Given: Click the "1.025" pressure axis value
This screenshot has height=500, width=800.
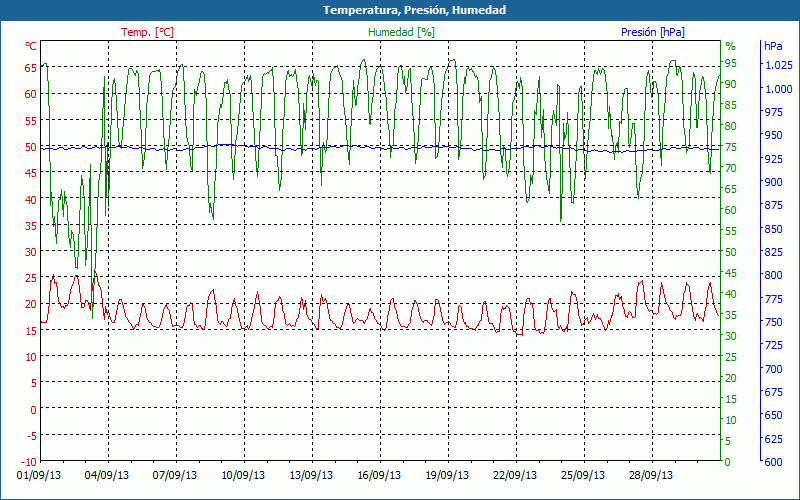Looking at the screenshot, I should tap(779, 65).
